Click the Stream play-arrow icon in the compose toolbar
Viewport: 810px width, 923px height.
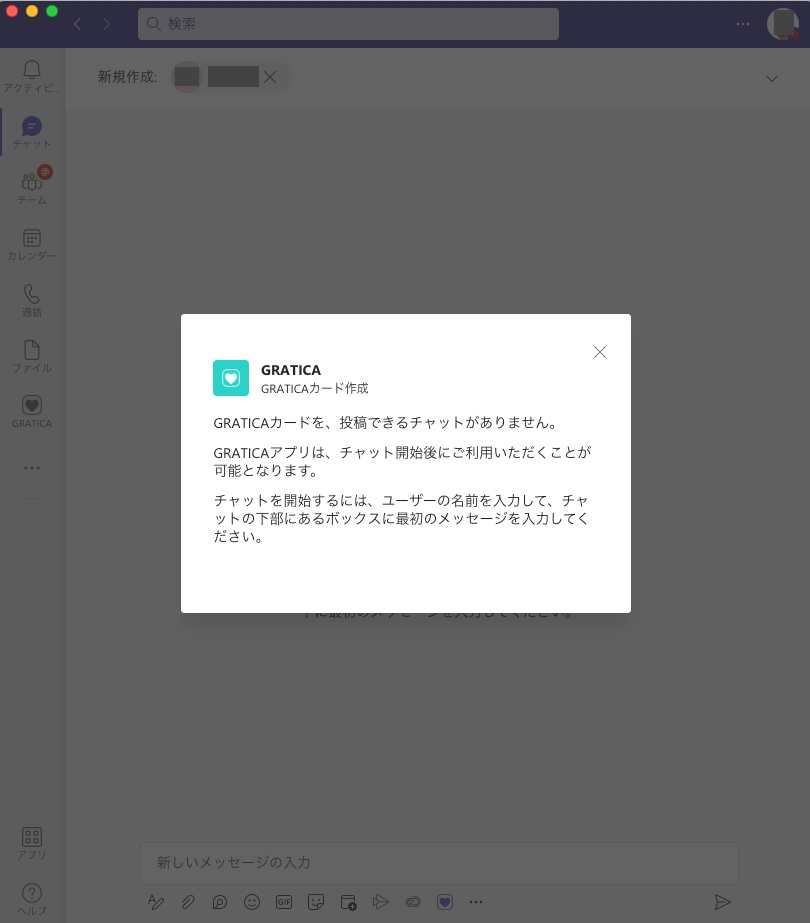click(x=380, y=902)
